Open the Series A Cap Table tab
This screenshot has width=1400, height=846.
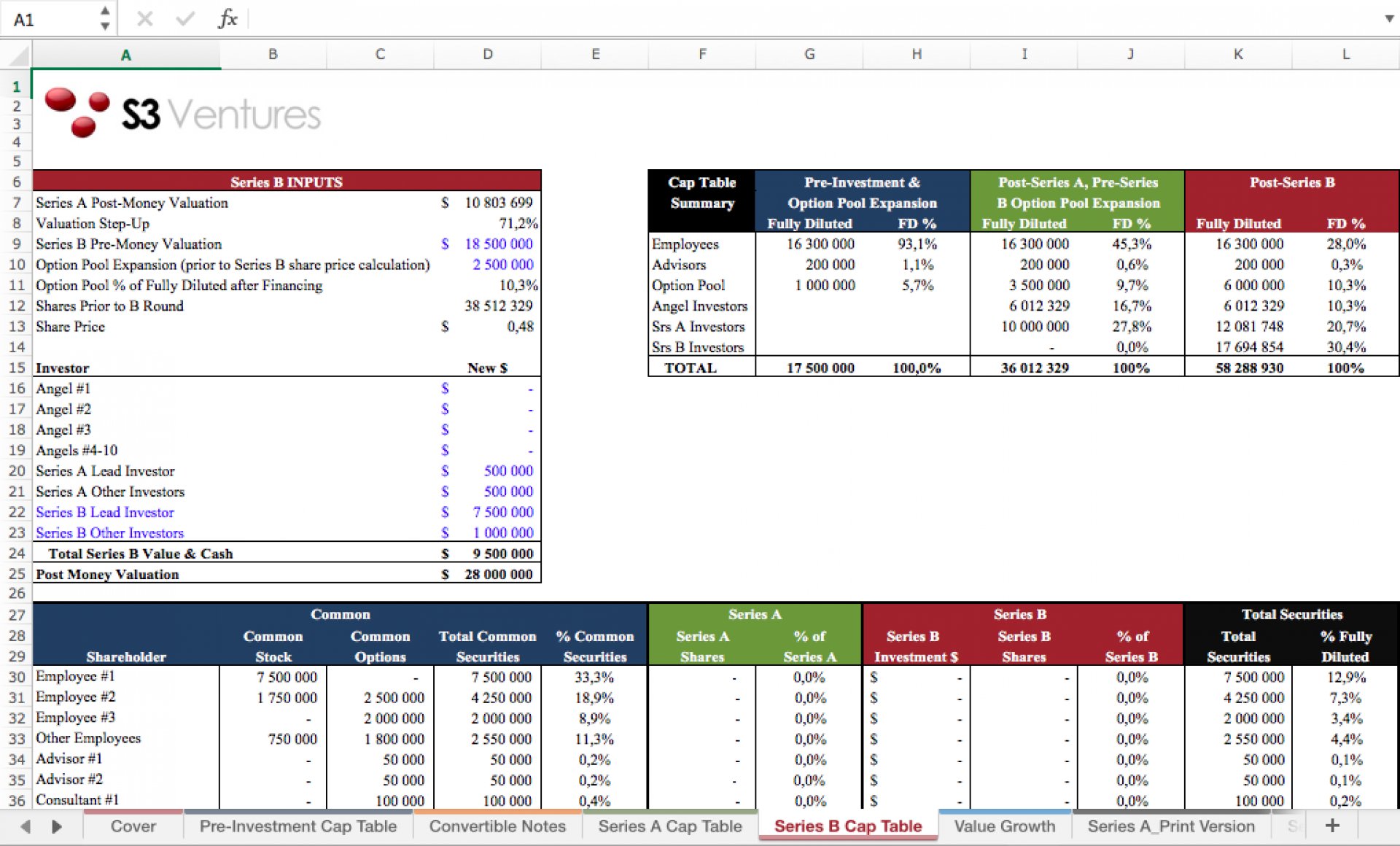pos(670,826)
